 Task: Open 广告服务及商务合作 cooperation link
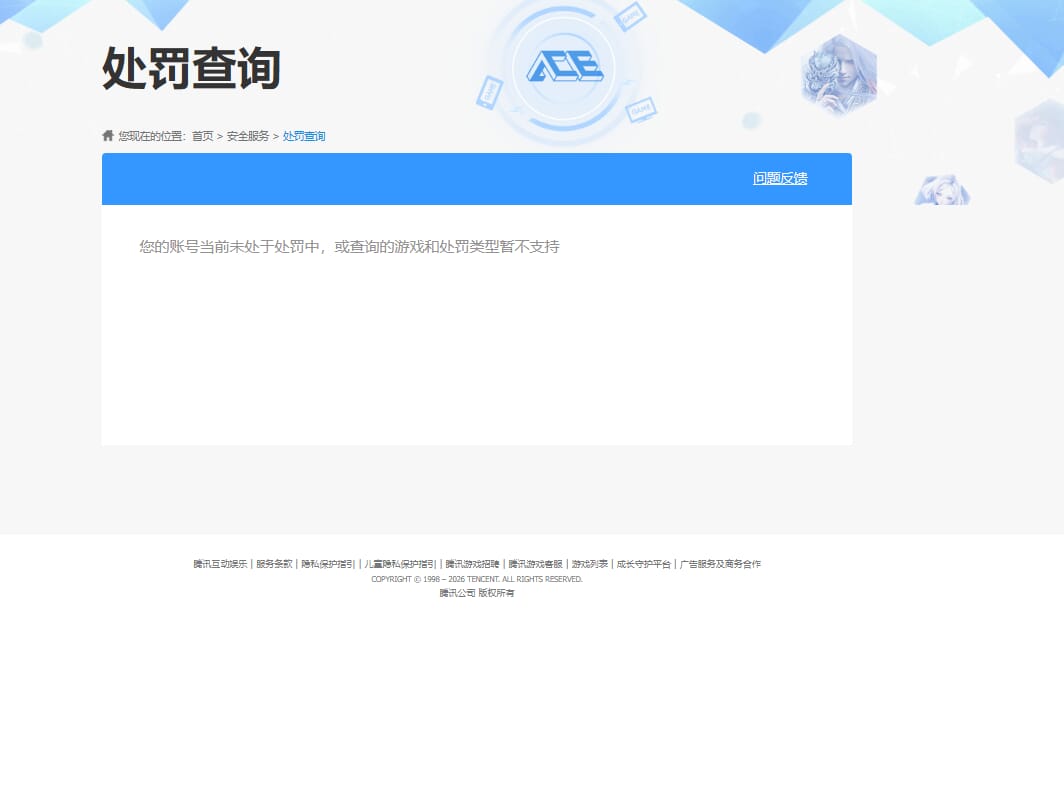pos(722,563)
